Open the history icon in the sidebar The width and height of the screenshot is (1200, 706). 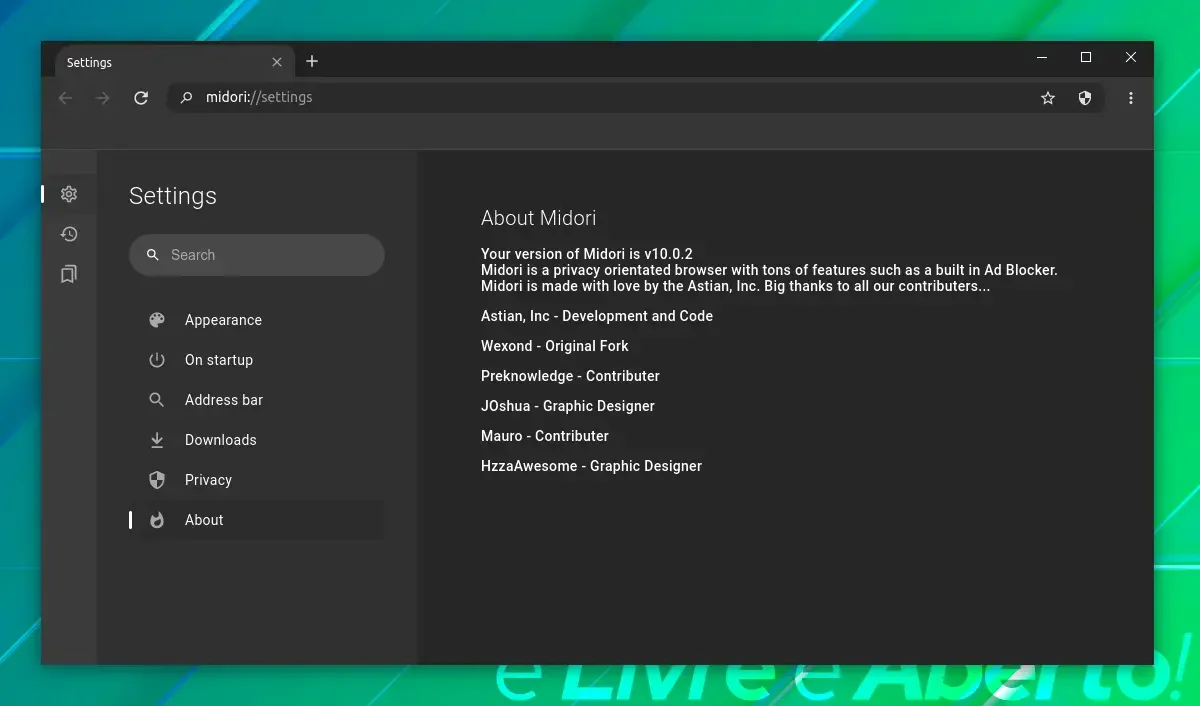(69, 234)
